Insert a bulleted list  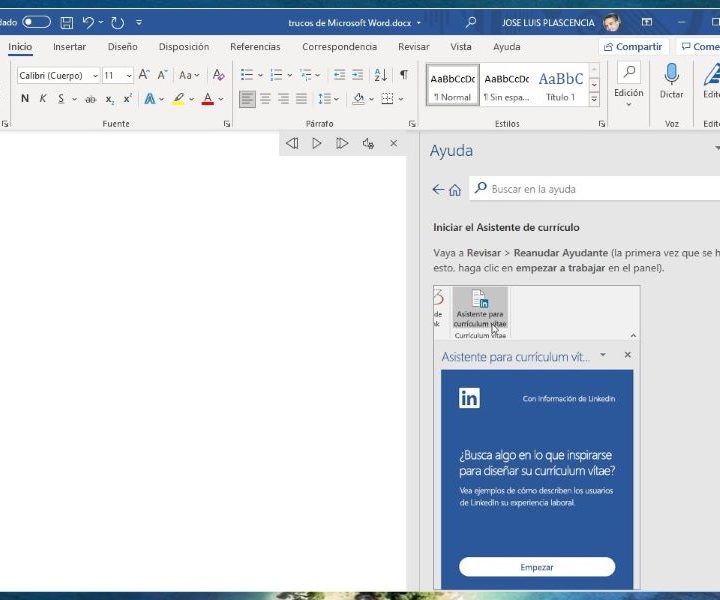tap(247, 74)
